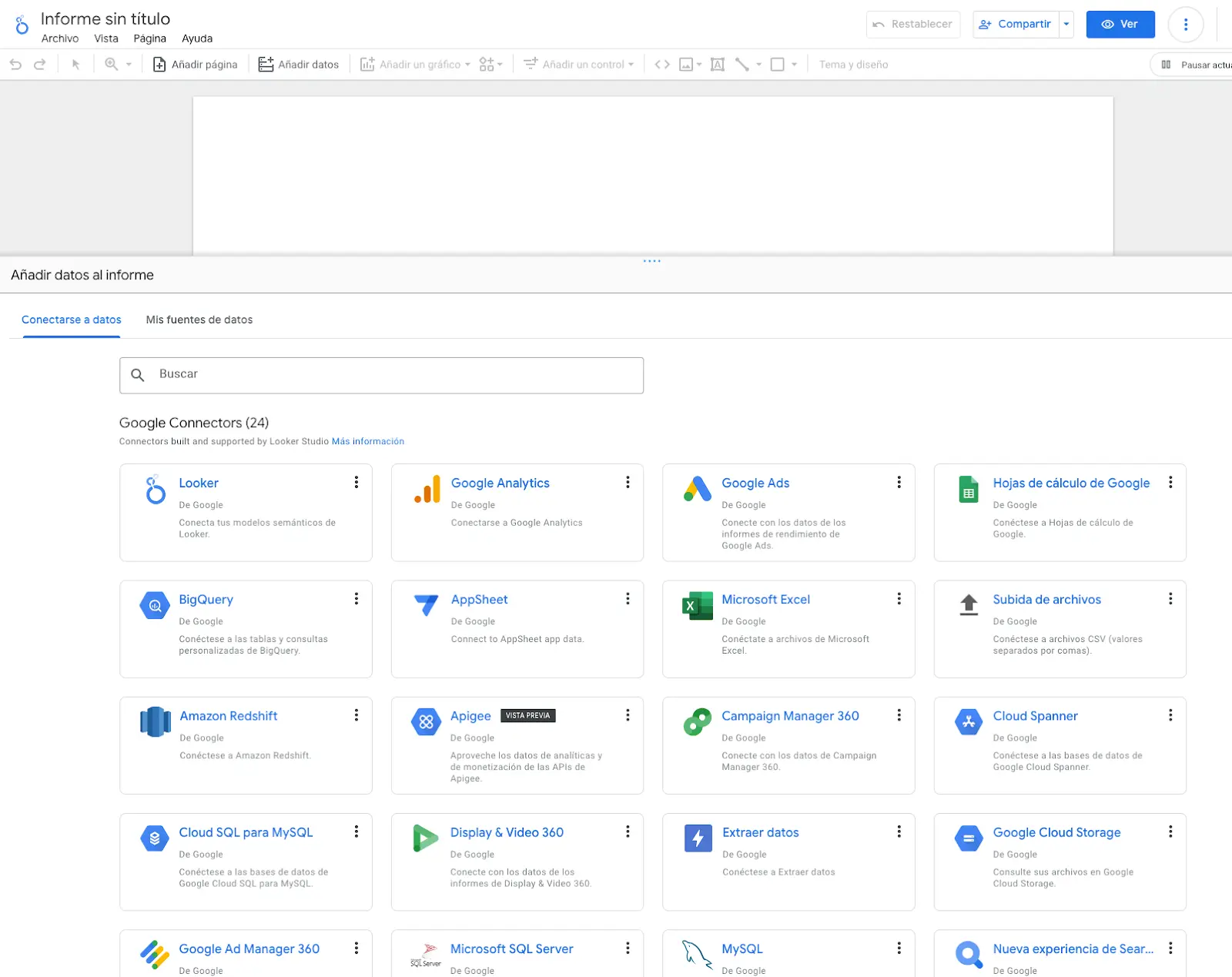Select the Conectarse a datos tab

pos(72,320)
